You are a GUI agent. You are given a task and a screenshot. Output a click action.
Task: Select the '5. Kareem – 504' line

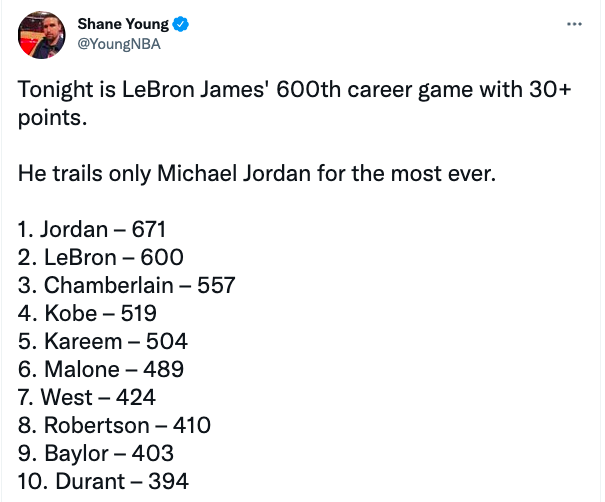(103, 341)
